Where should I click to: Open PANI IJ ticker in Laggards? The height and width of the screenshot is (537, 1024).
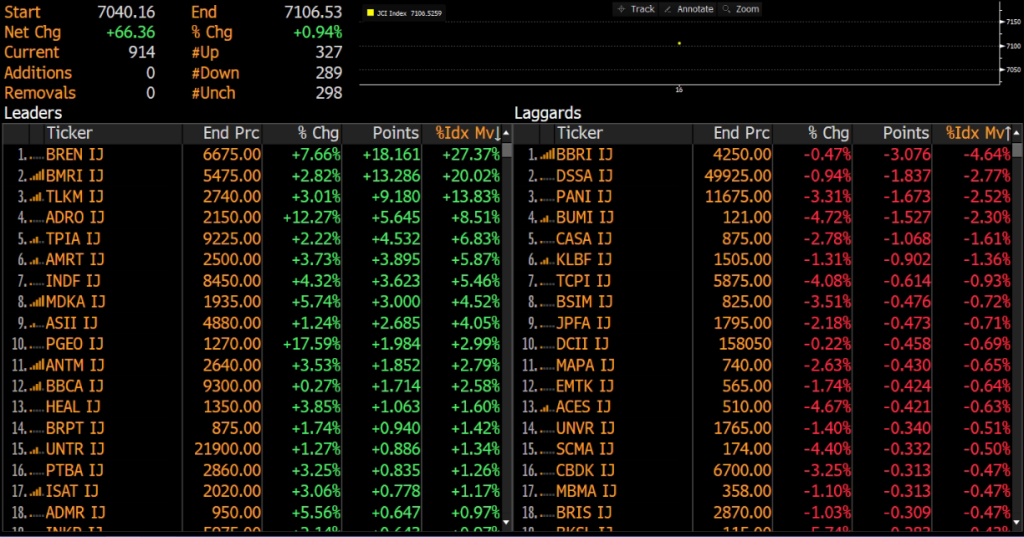coord(584,197)
